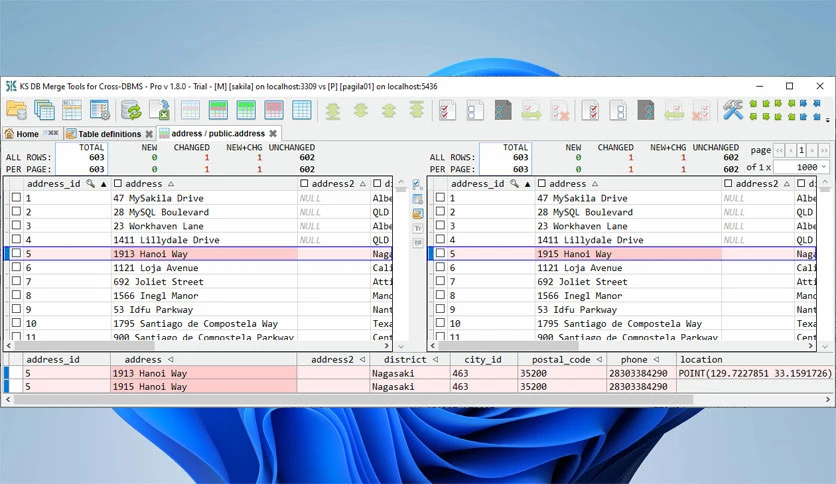Click the POINT location value in detail row
The height and width of the screenshot is (484, 836).
(755, 373)
